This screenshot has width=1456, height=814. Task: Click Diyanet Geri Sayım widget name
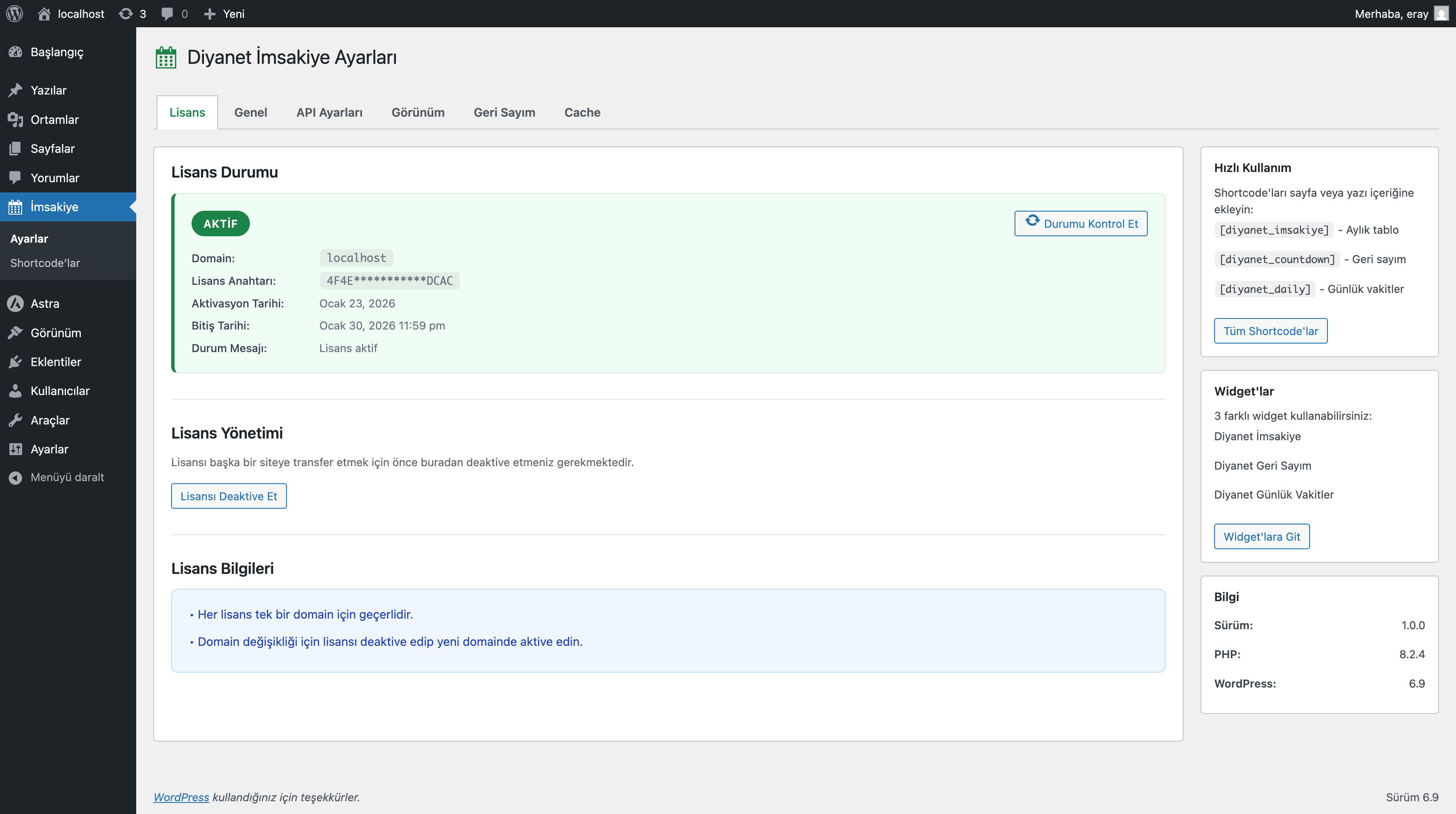pos(1262,466)
